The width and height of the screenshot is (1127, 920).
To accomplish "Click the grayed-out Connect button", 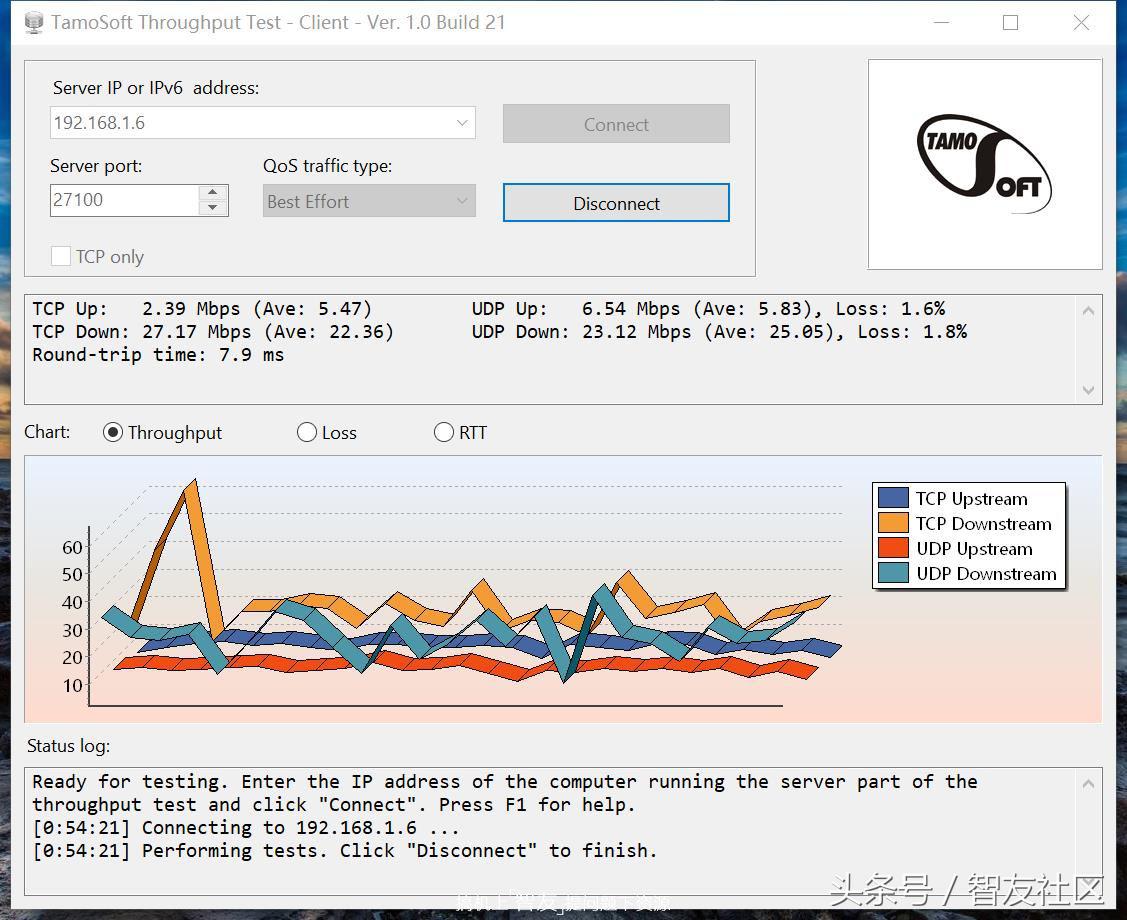I will [616, 124].
